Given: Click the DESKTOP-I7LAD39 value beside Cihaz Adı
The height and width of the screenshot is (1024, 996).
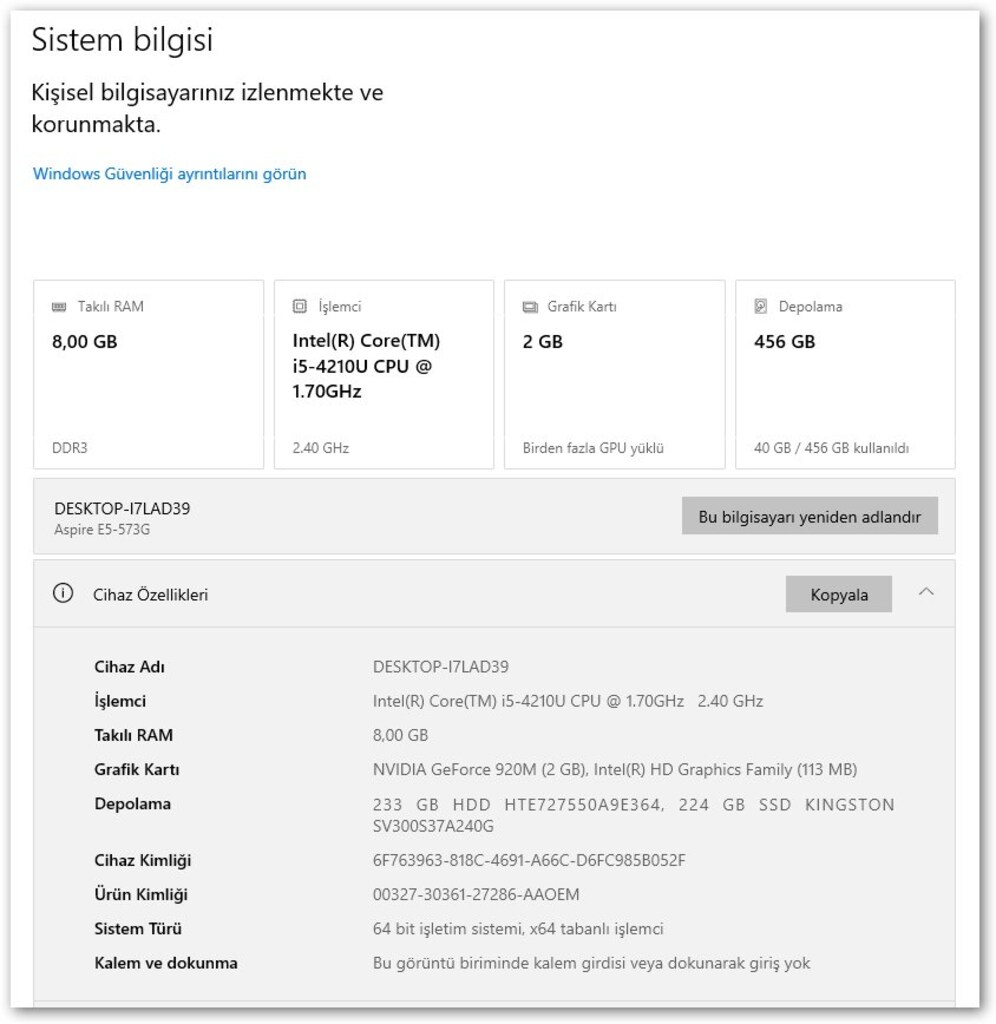Looking at the screenshot, I should click(441, 667).
